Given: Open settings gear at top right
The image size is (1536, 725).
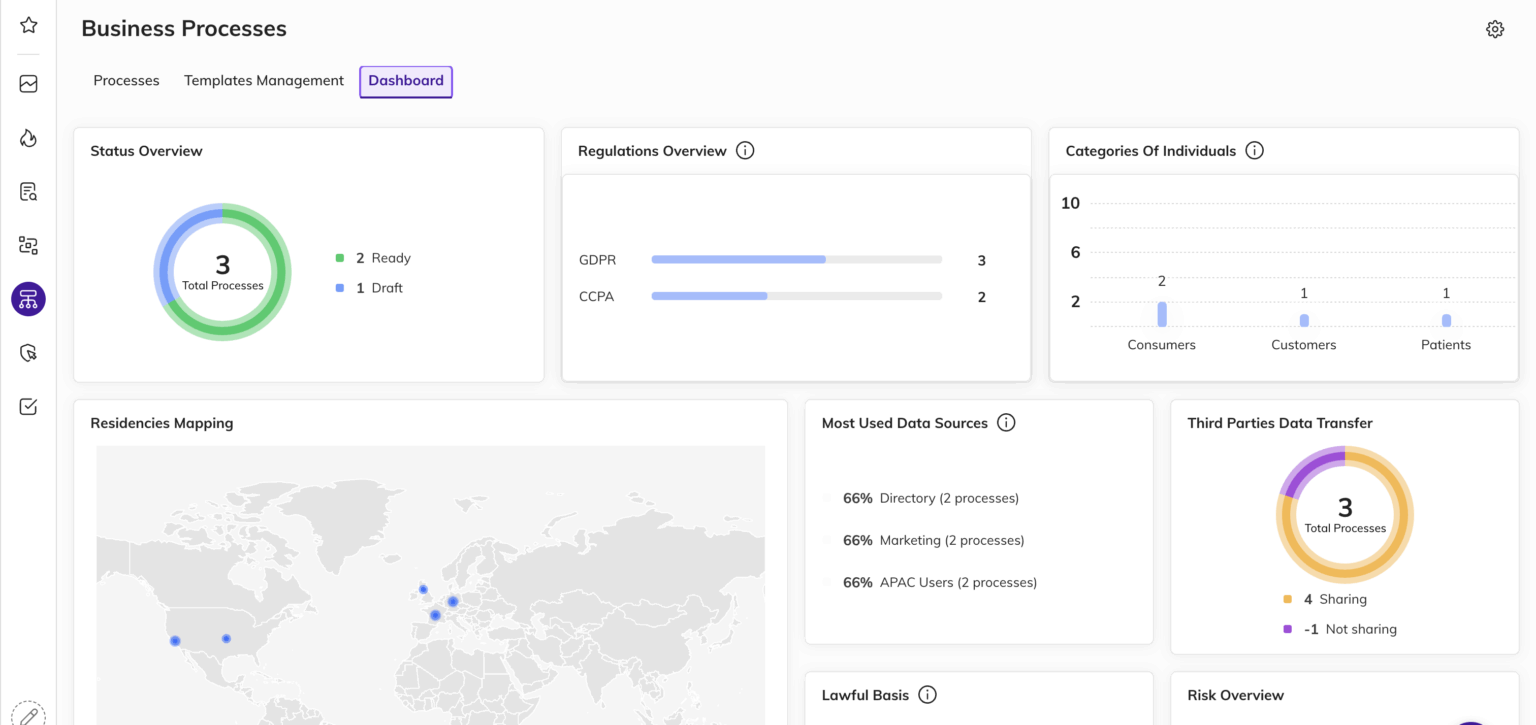Looking at the screenshot, I should click(1495, 29).
